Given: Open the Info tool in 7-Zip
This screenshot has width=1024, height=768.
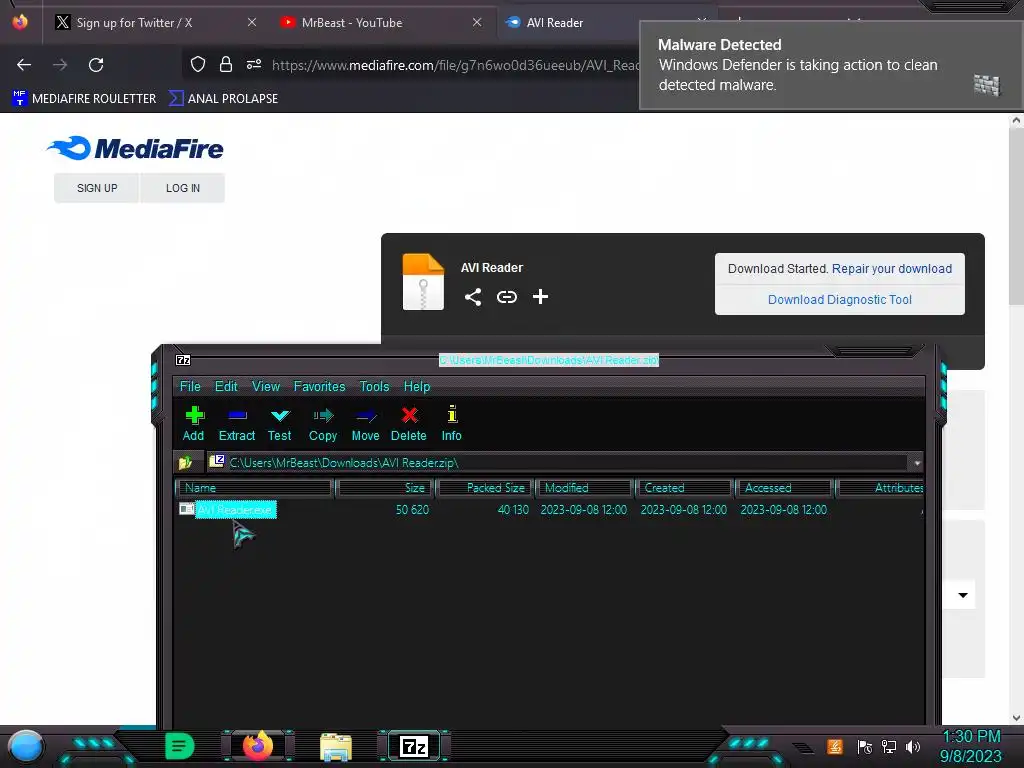Looking at the screenshot, I should point(452,424).
